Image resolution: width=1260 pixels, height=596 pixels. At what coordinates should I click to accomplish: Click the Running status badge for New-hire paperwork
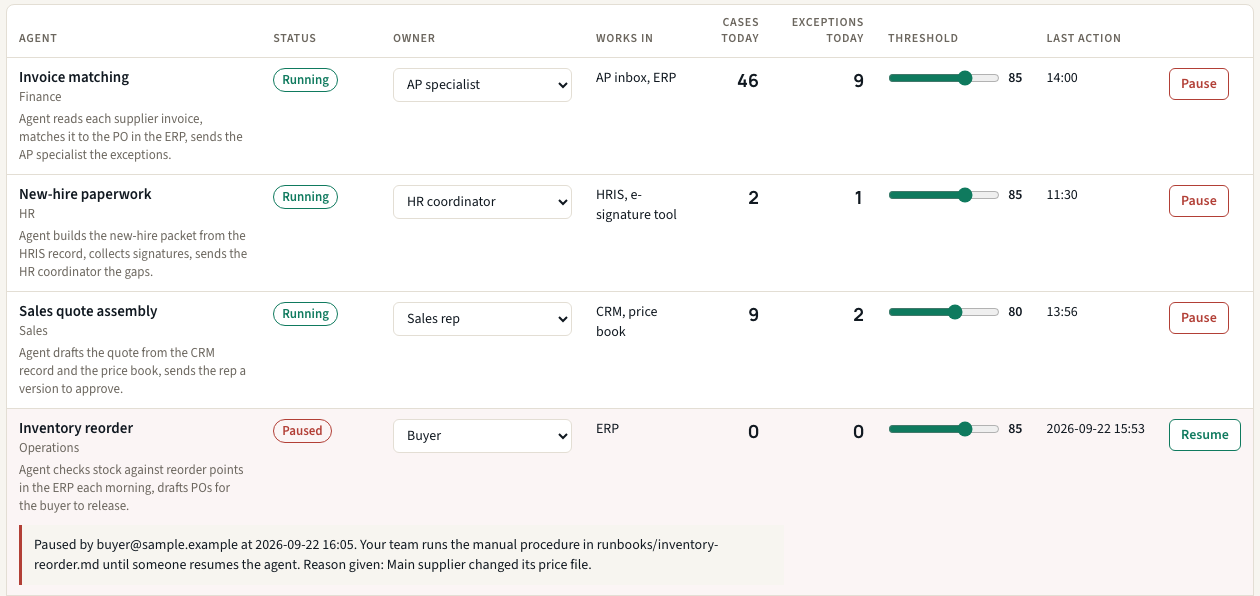(305, 197)
